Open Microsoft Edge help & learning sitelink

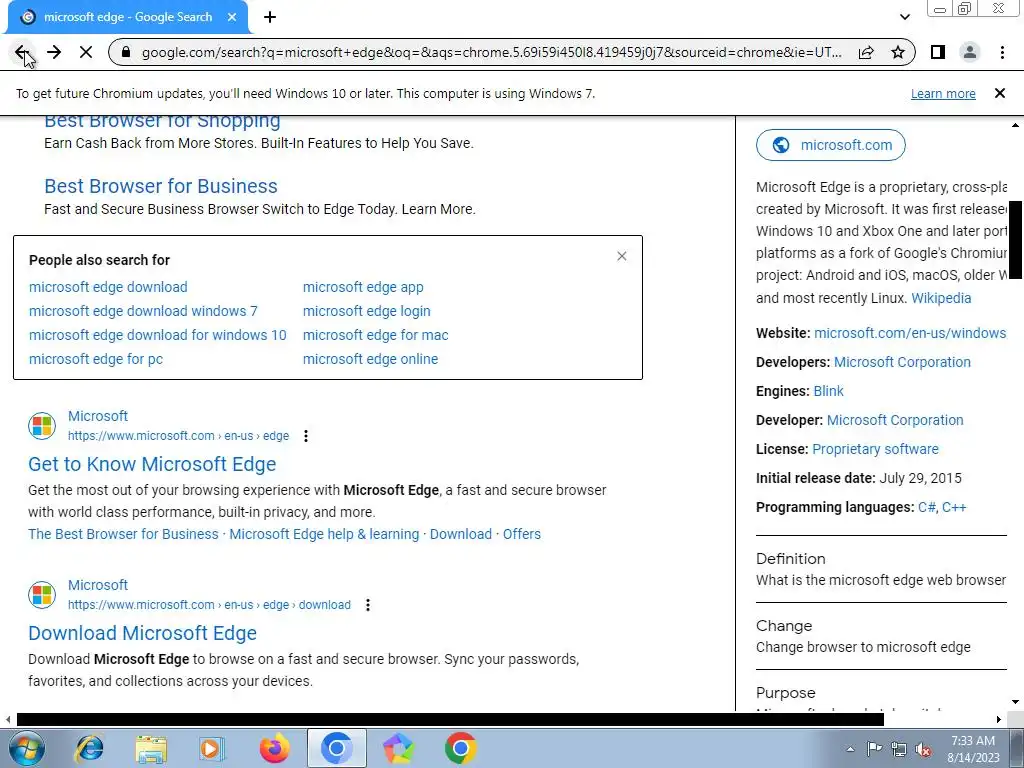[324, 534]
